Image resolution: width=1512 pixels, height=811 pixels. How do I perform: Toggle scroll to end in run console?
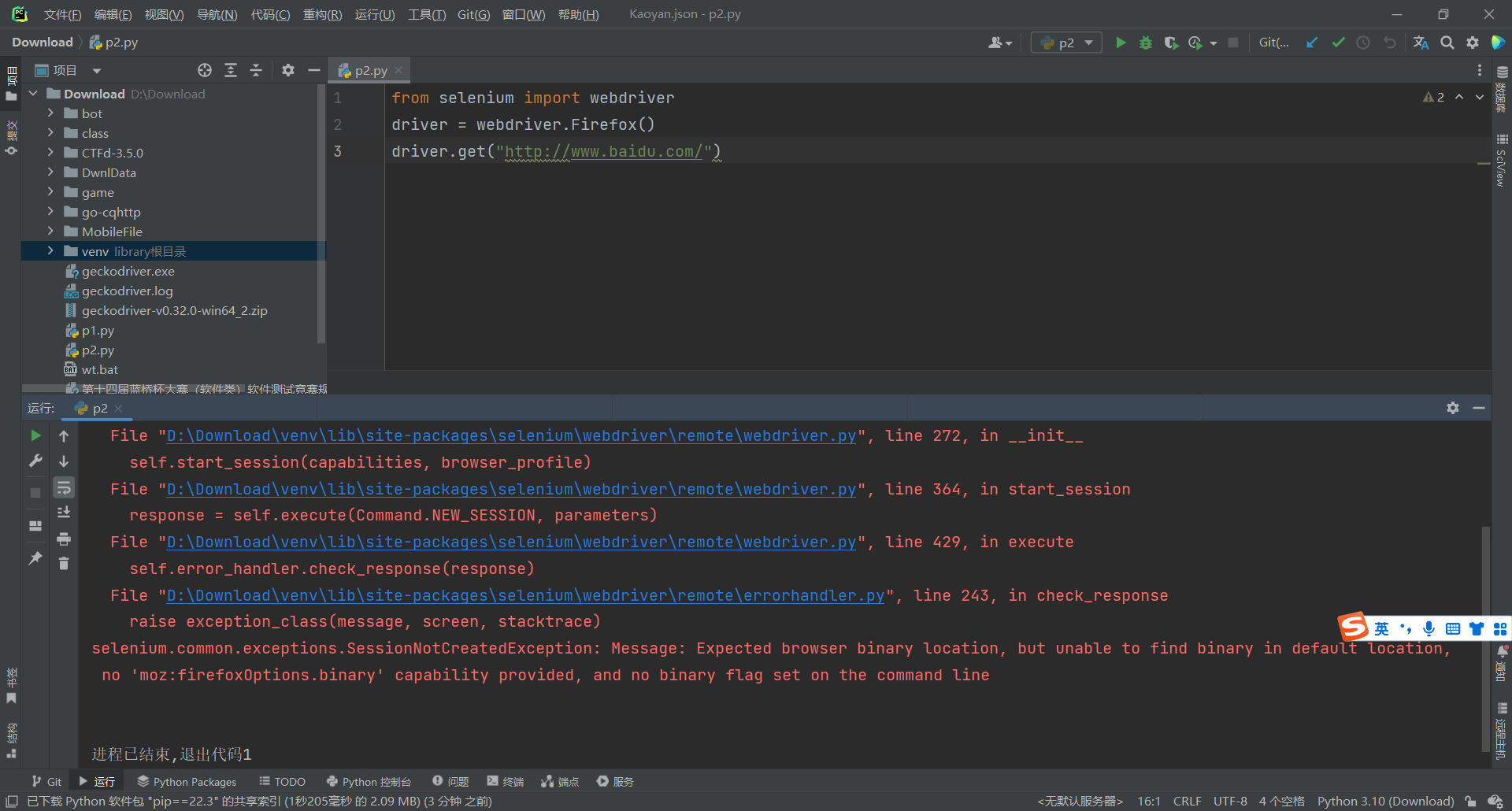(x=64, y=513)
